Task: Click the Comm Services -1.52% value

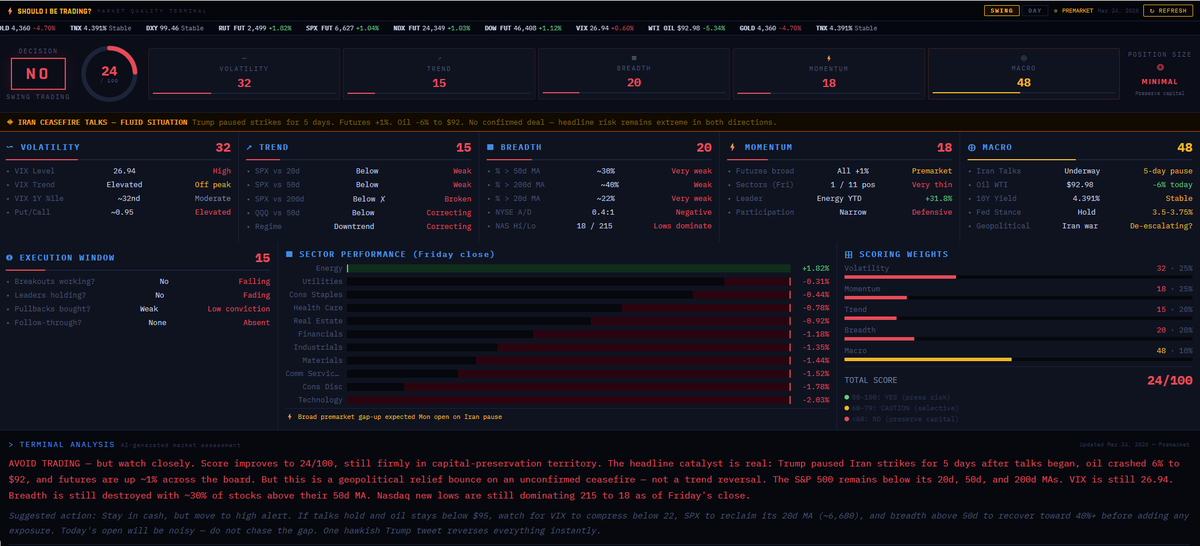Action: click(815, 373)
